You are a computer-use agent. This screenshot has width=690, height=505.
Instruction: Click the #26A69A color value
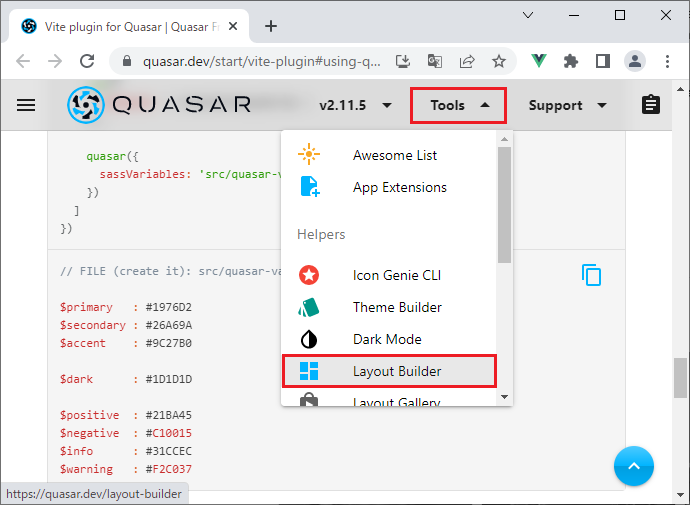[x=169, y=325]
